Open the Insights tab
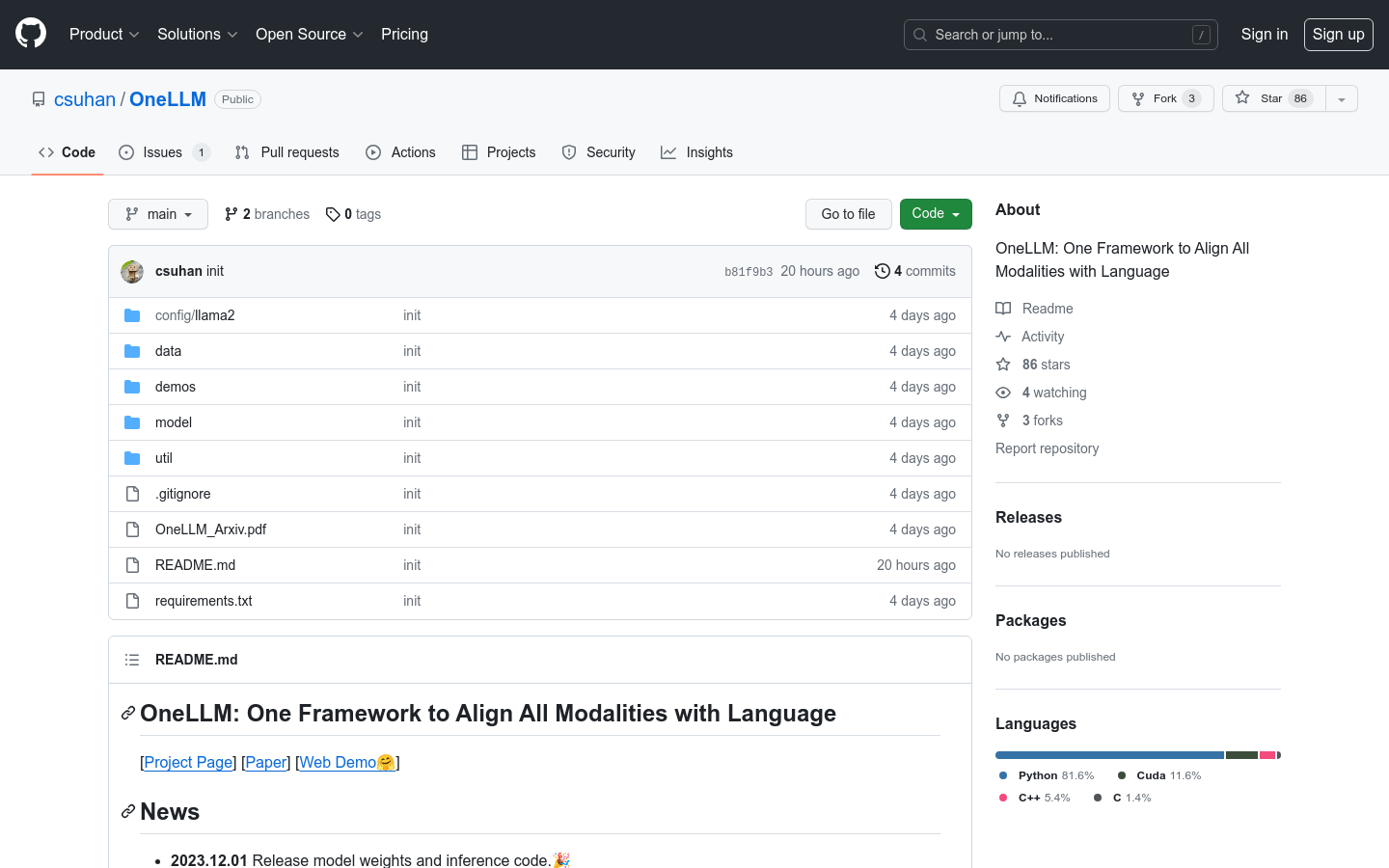 coord(696,152)
